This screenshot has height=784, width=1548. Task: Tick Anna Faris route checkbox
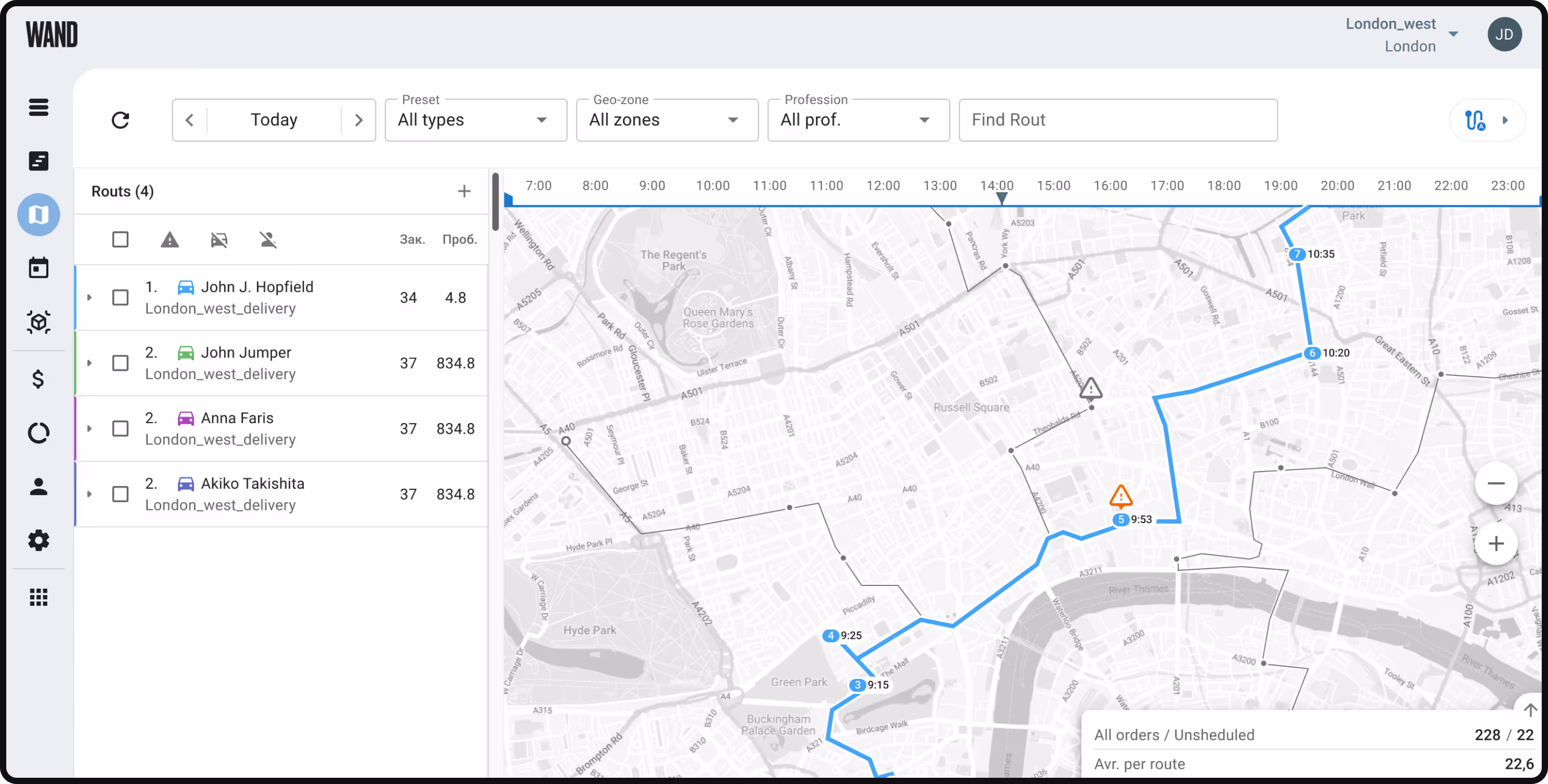pyautogui.click(x=120, y=428)
